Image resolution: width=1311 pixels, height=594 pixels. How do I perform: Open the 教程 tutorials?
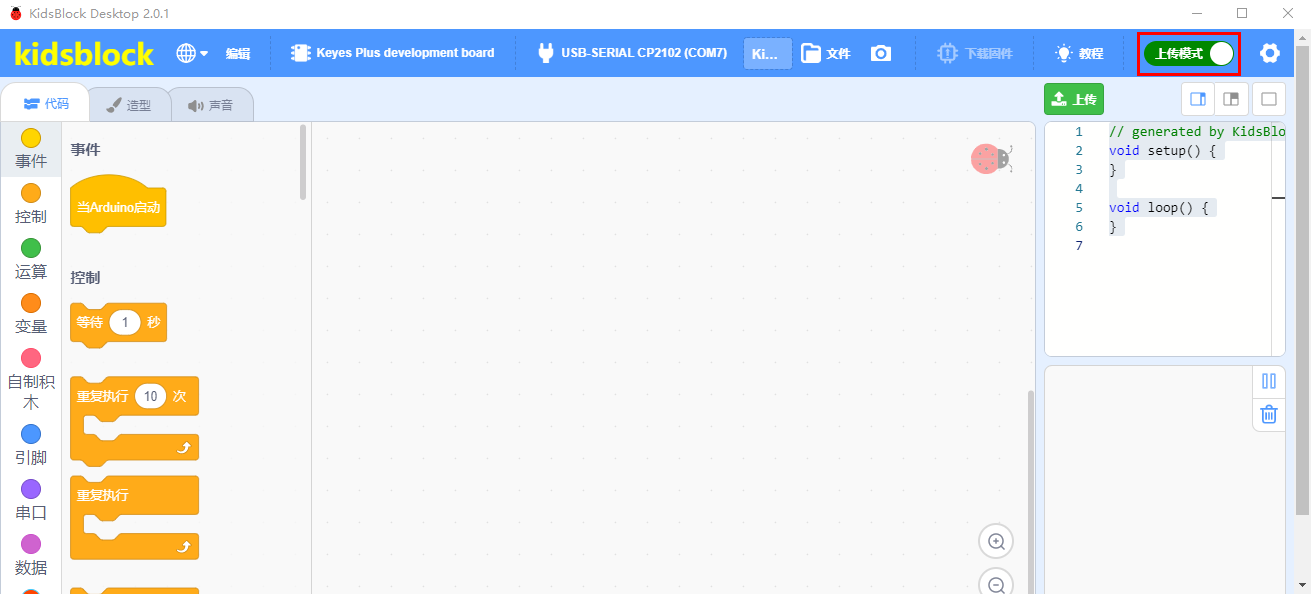(x=1079, y=53)
